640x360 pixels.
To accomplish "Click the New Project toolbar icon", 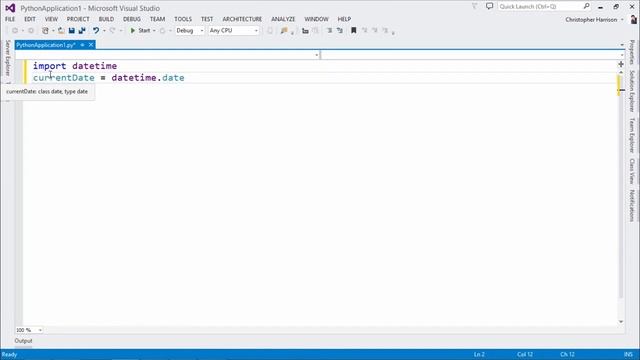I will click(x=45, y=31).
